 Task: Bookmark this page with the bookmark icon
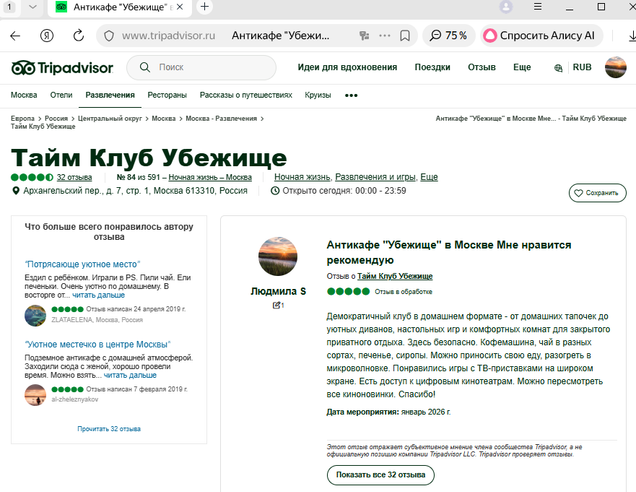[x=404, y=36]
